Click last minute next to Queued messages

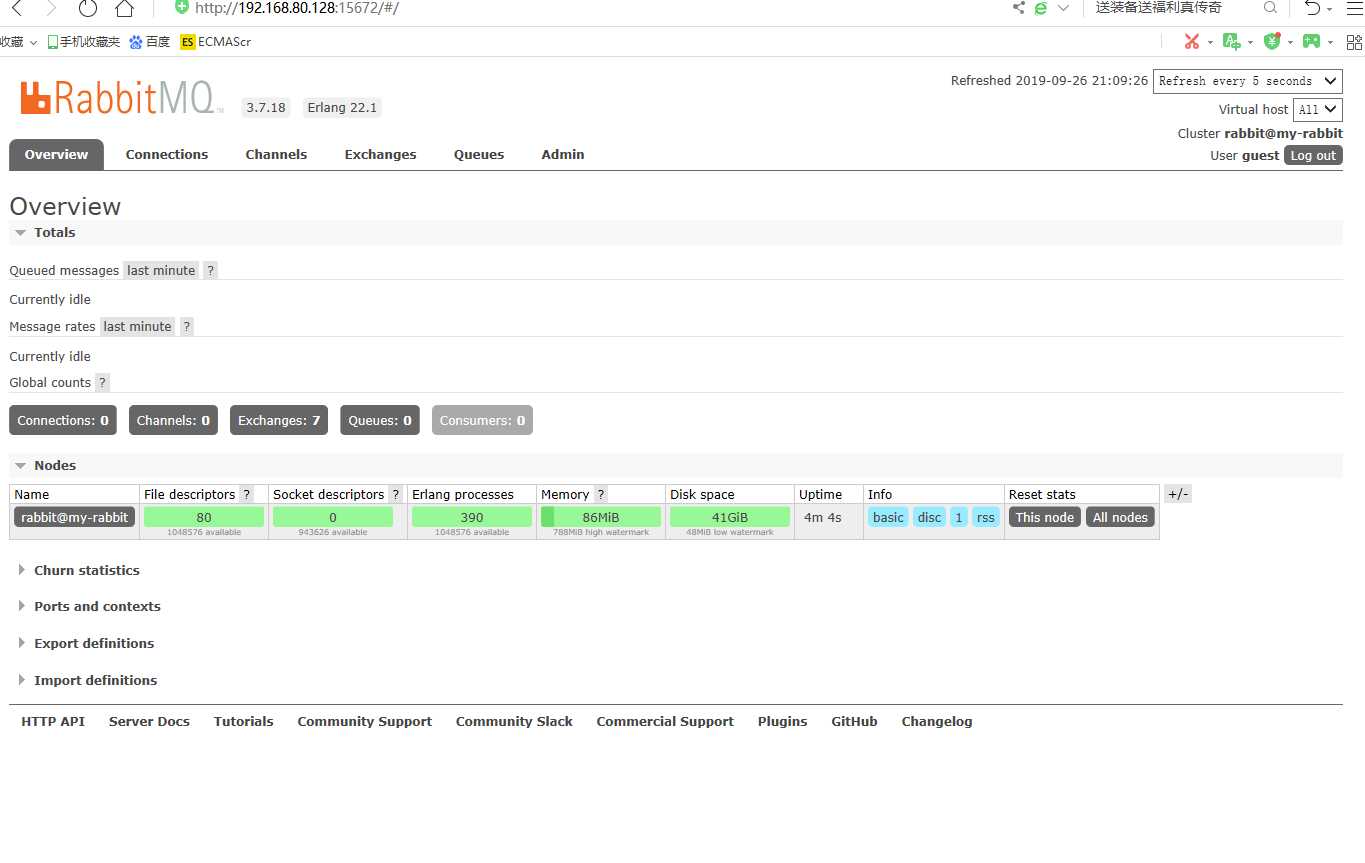(161, 271)
